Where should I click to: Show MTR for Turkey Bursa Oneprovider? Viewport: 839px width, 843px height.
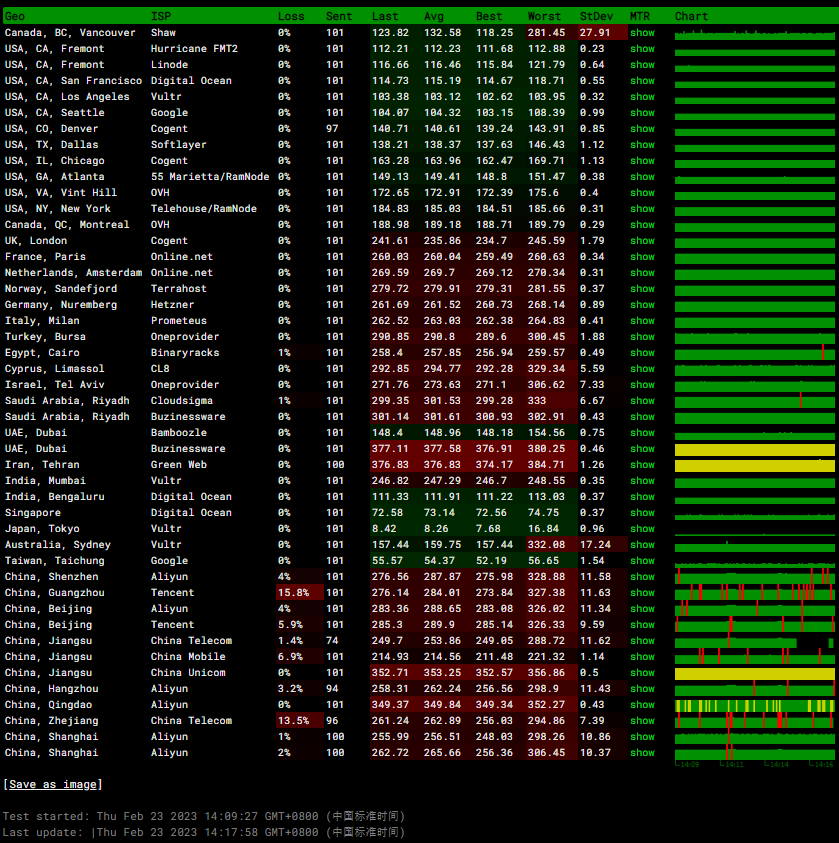[x=642, y=337]
